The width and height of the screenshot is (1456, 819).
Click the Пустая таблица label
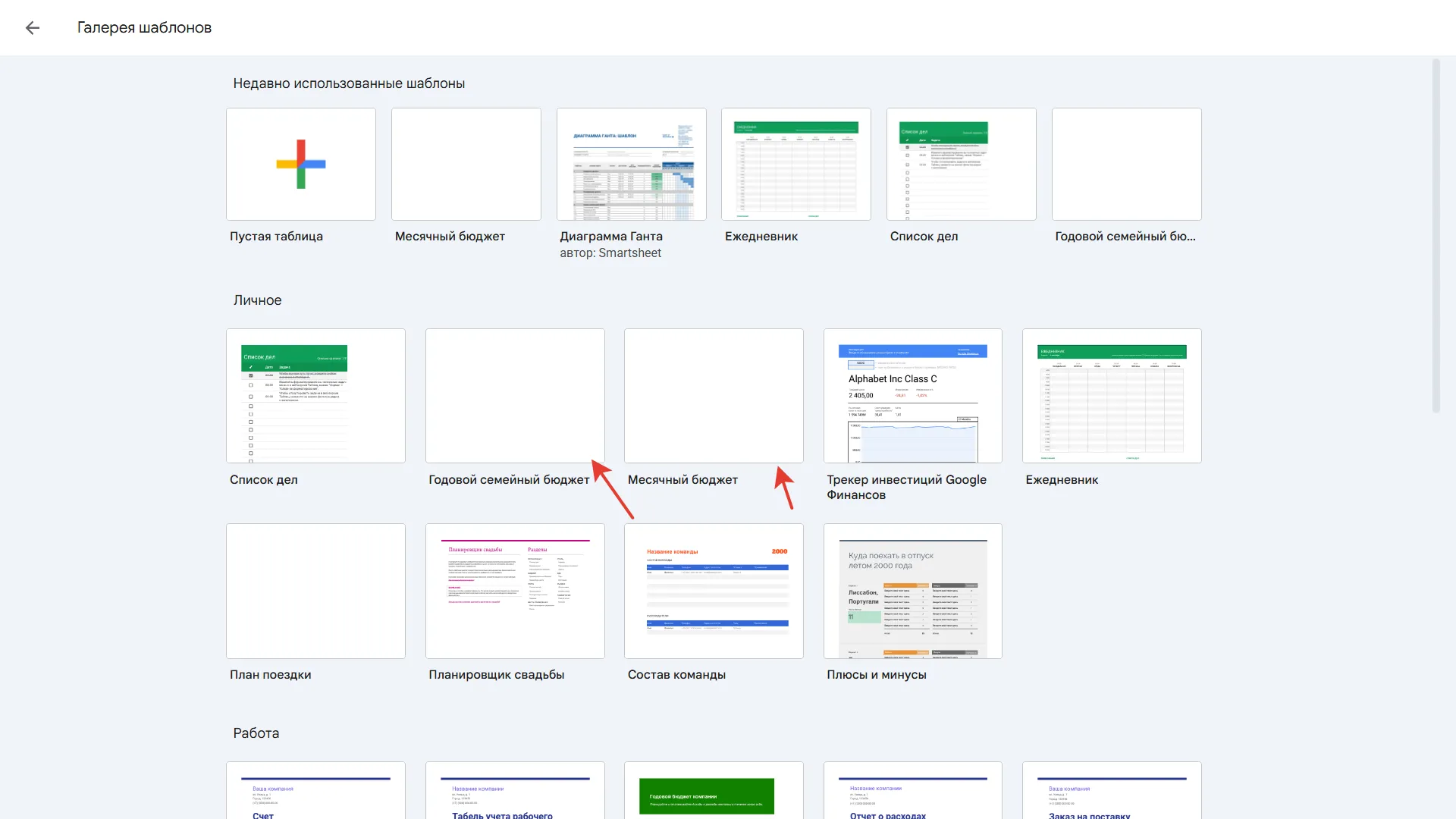[x=276, y=237]
